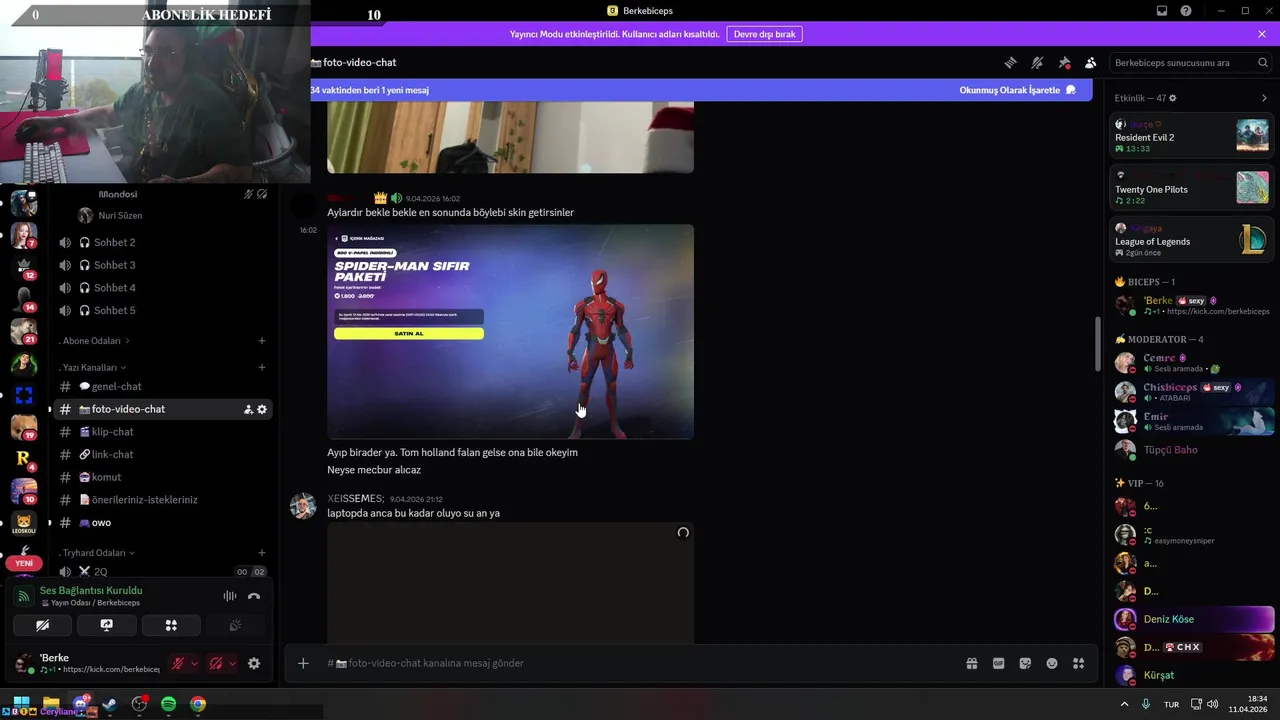Open apps launcher icon in message bar
This screenshot has height=720, width=1280.
tap(1078, 663)
